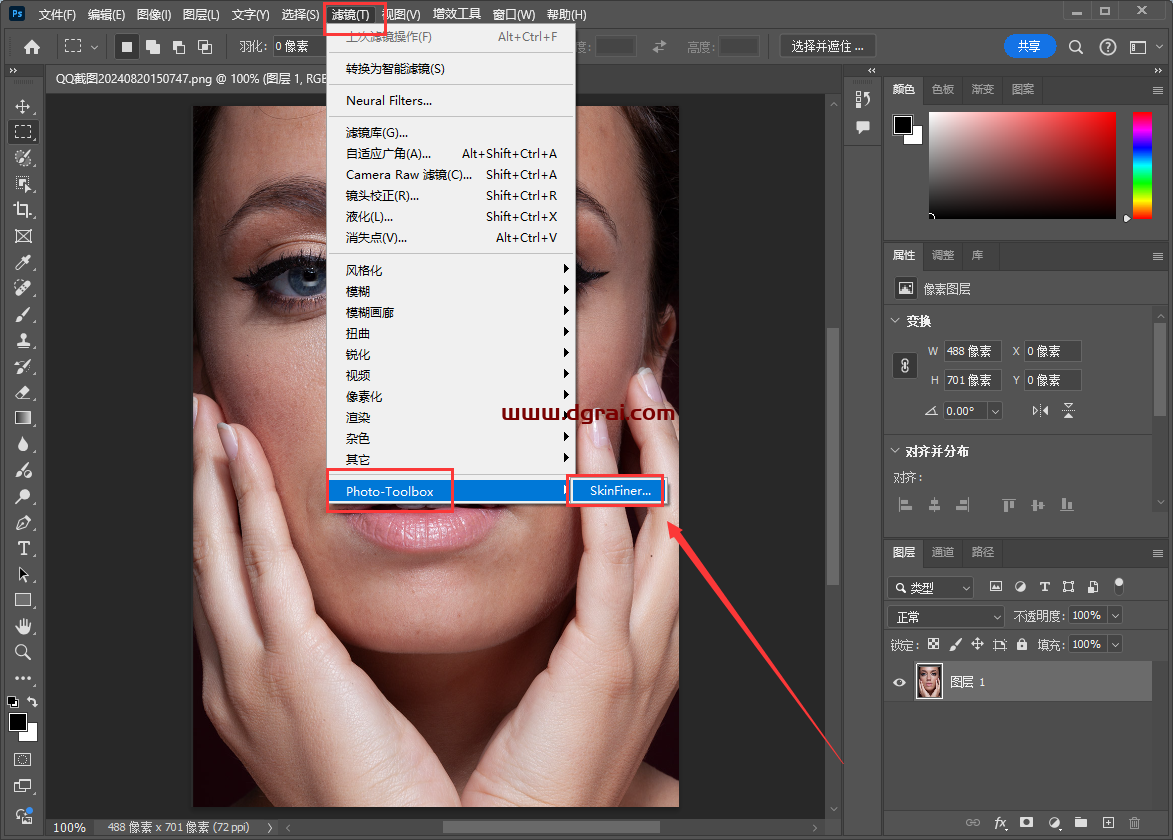Select the Spot Healing Brush tool
This screenshot has height=840, width=1173.
(x=23, y=288)
